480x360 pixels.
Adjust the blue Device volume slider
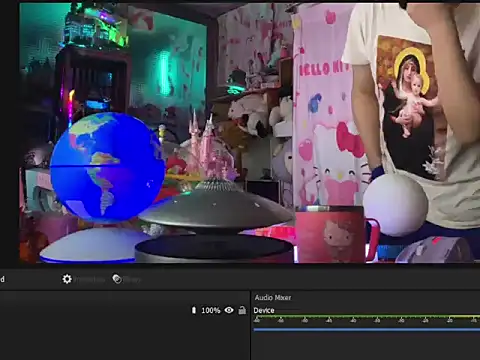[x=367, y=330]
